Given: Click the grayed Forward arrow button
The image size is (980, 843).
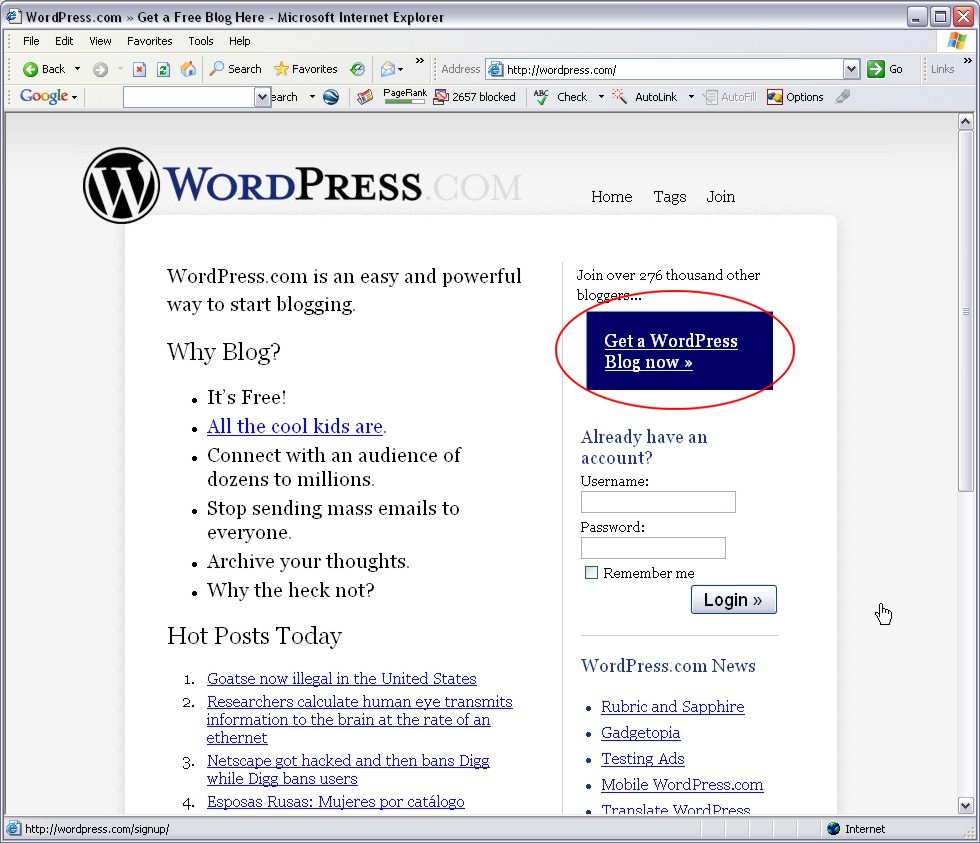Looking at the screenshot, I should (100, 69).
